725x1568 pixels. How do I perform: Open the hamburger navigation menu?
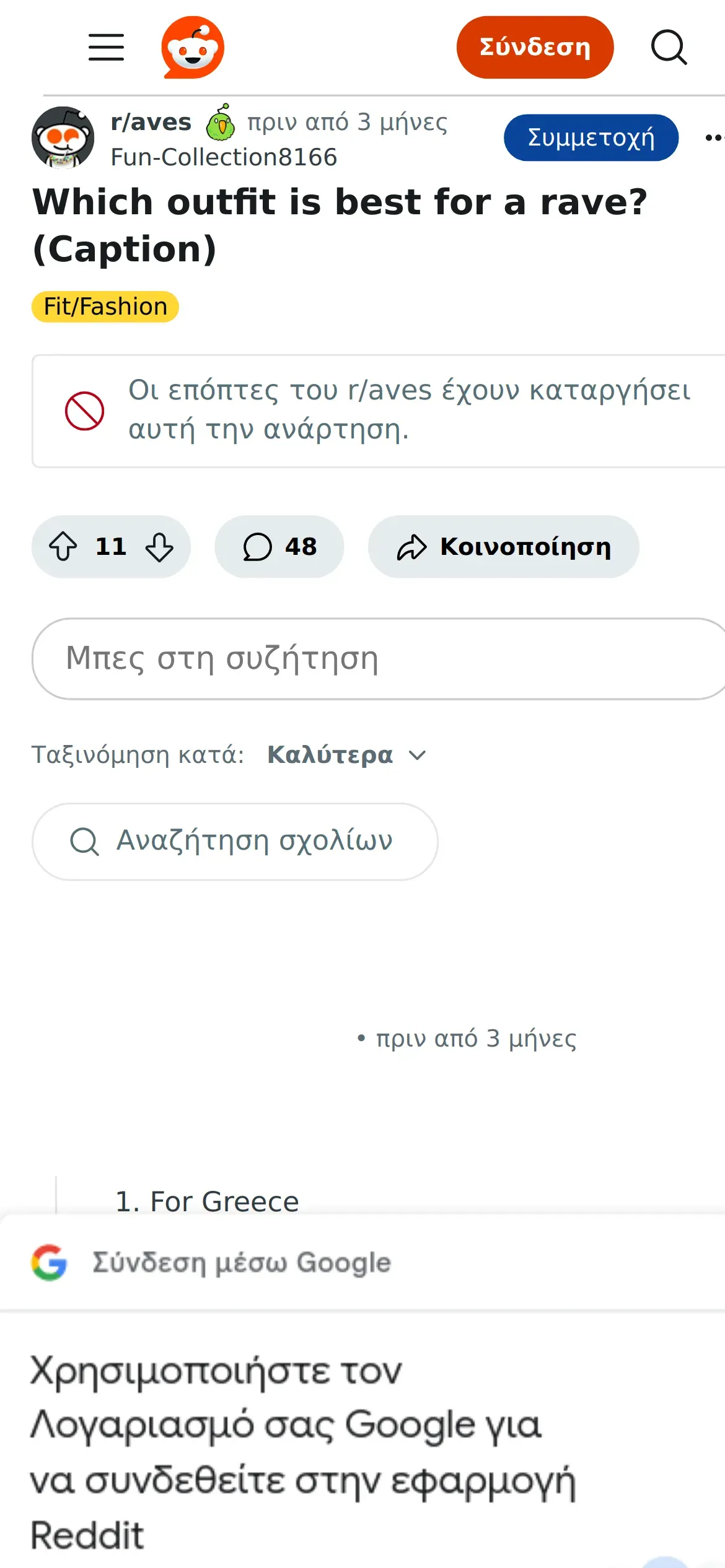tap(106, 48)
